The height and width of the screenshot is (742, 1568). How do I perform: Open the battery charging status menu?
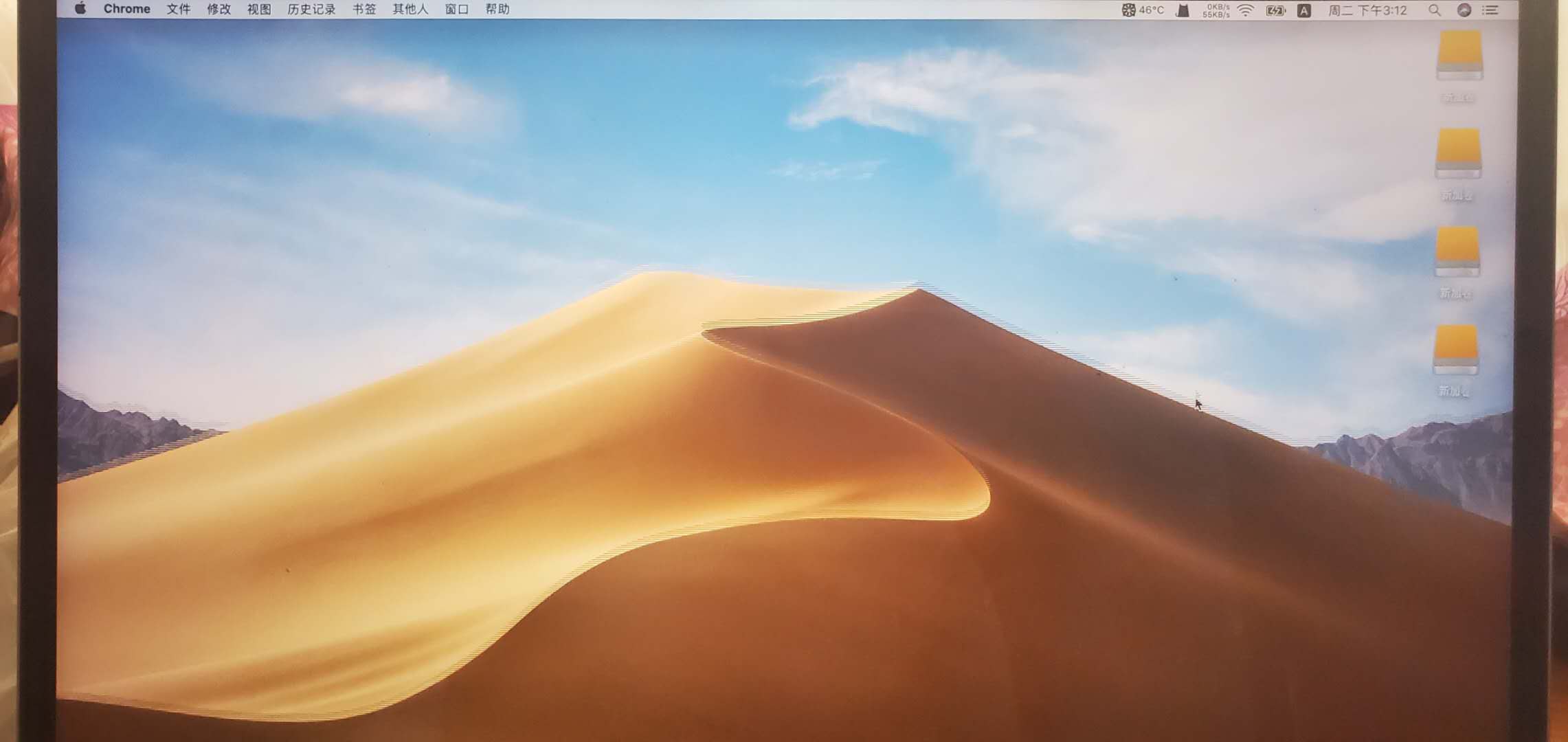pos(1275,10)
